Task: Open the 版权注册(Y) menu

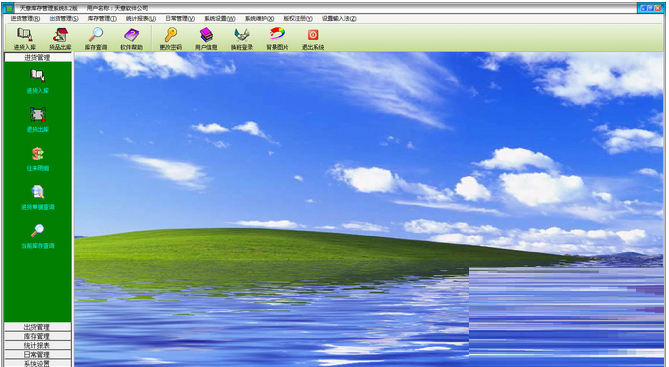Action: point(298,18)
